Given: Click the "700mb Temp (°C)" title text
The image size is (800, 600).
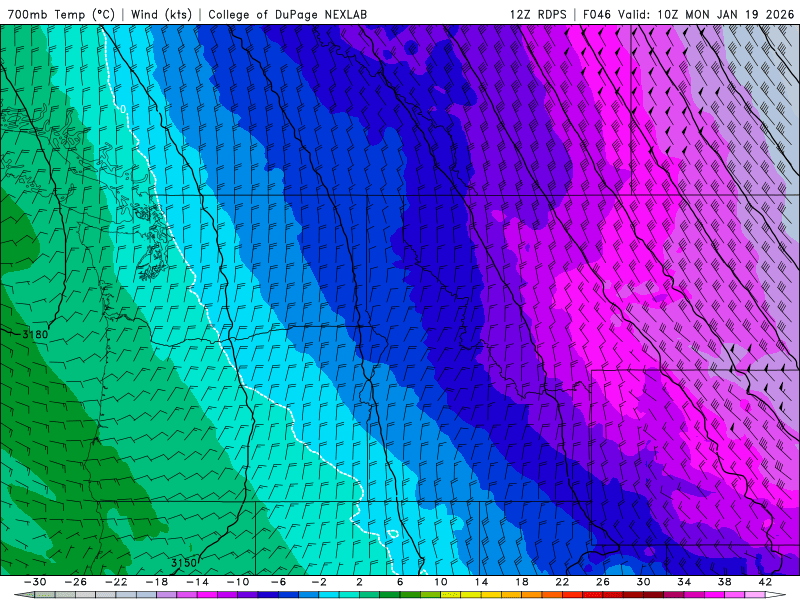Looking at the screenshot, I should [x=61, y=15].
